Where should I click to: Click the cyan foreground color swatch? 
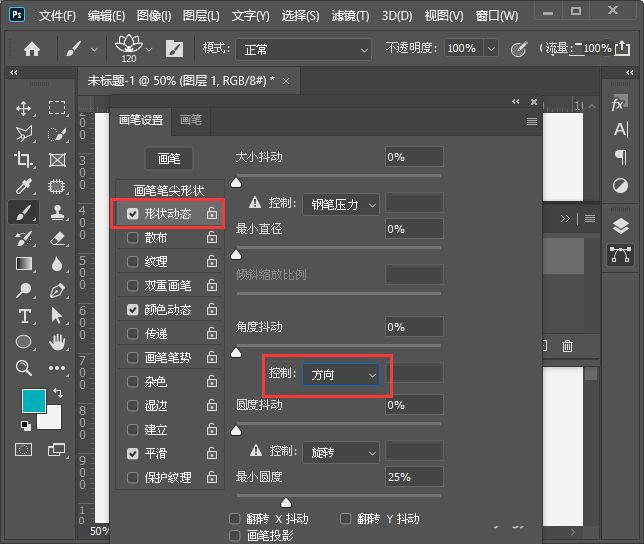34,402
